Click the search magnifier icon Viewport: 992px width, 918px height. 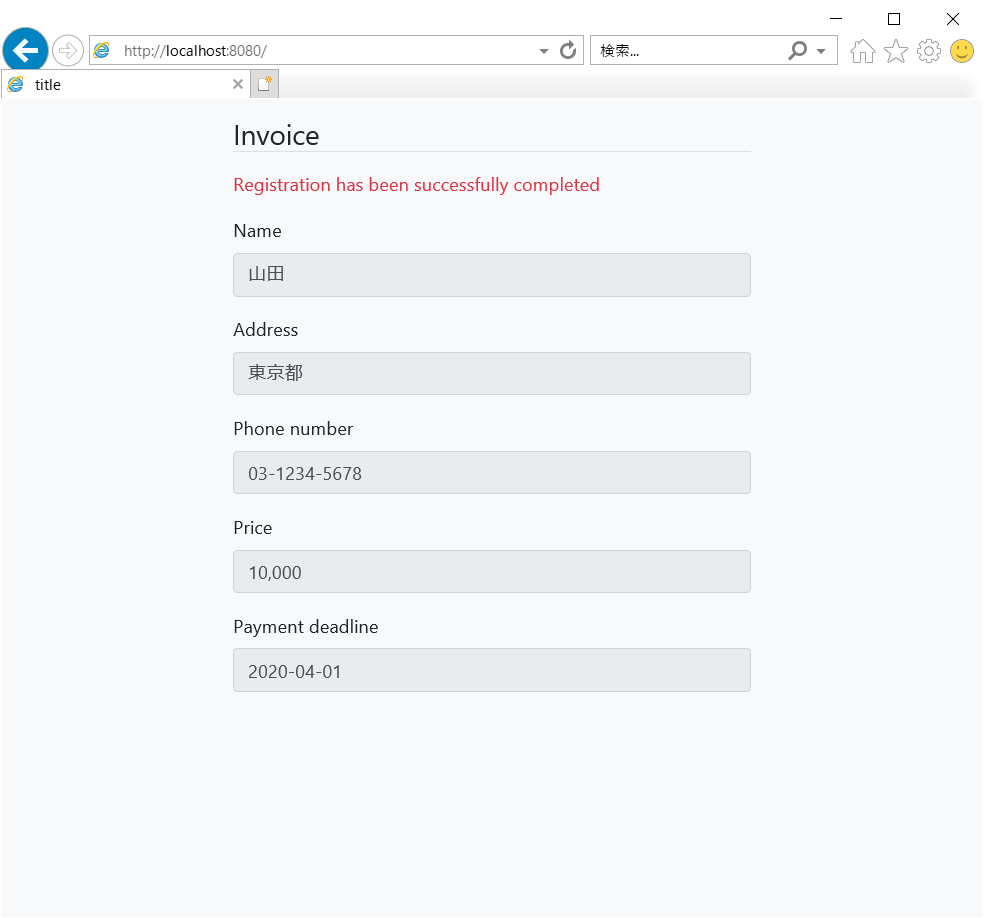[x=797, y=50]
